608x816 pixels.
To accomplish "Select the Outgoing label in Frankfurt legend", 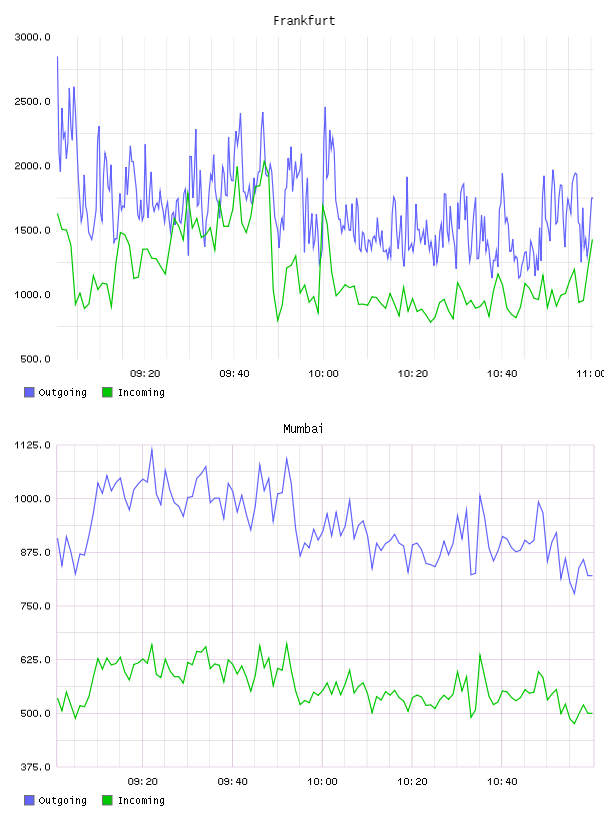I will click(62, 393).
